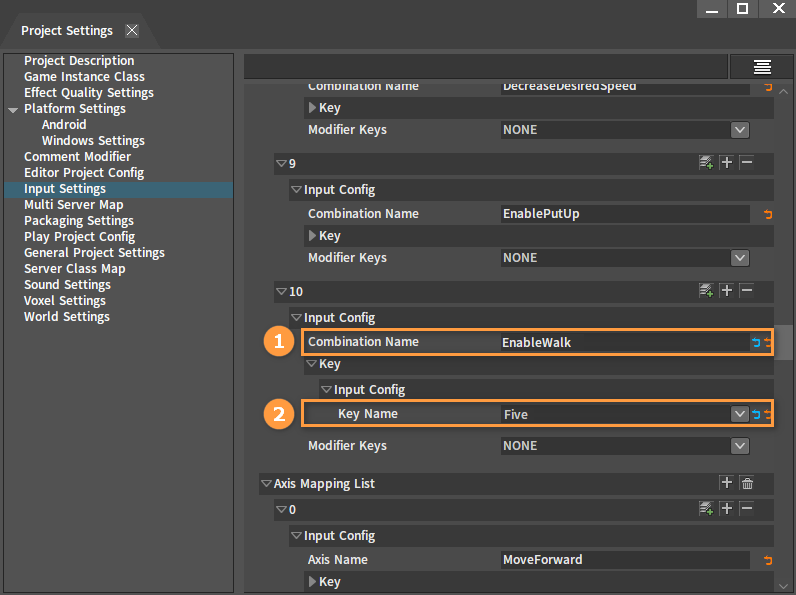796x595 pixels.
Task: Open Modifier Keys dropdown for EnableWalk
Action: click(x=740, y=446)
